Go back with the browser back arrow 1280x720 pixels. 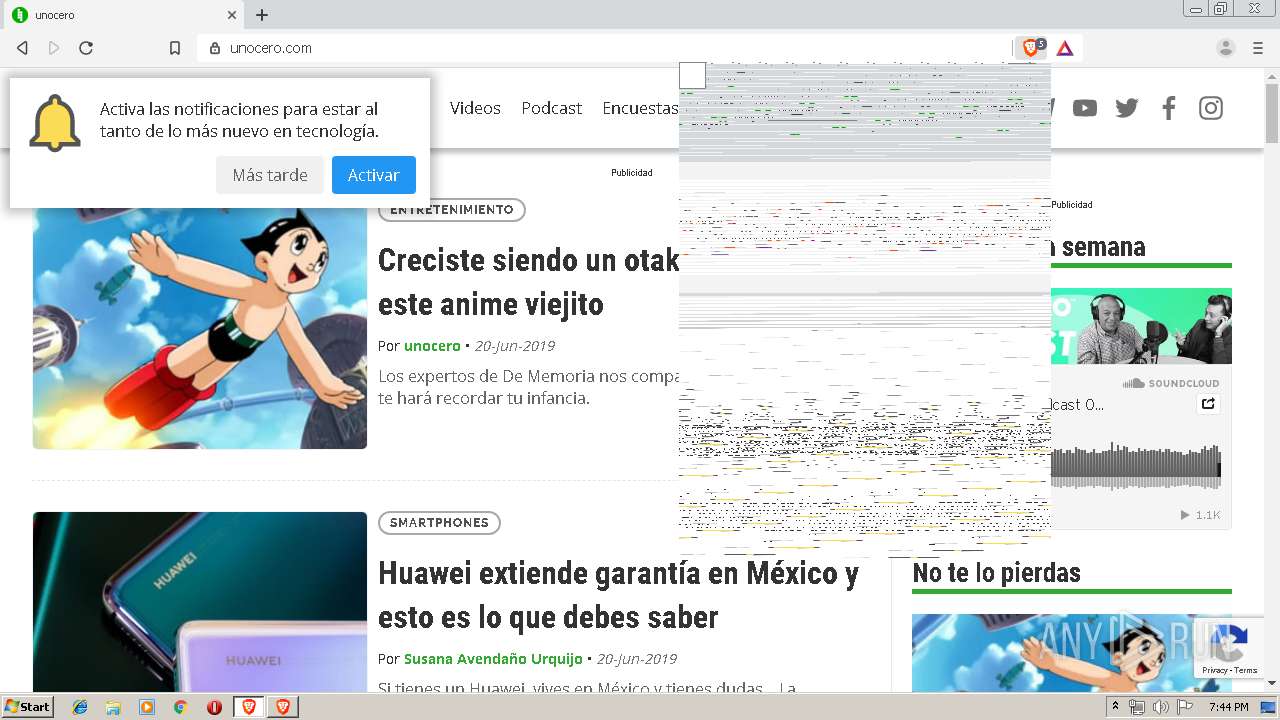(x=22, y=48)
